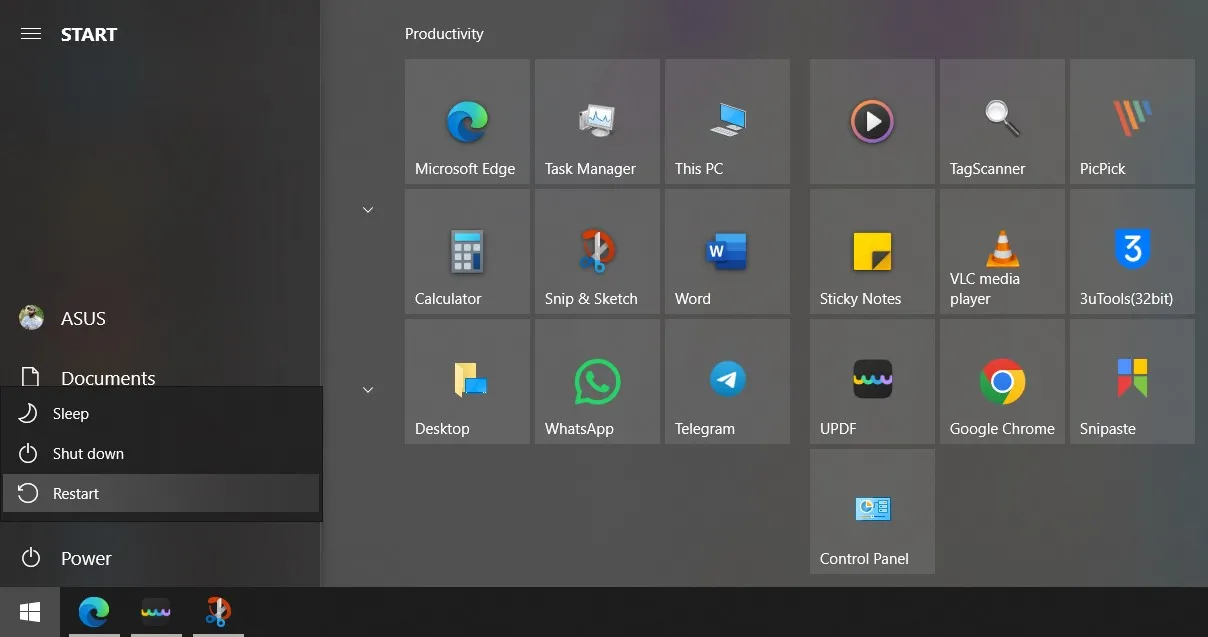
Task: Open the Desktop folder tile
Action: 467,381
